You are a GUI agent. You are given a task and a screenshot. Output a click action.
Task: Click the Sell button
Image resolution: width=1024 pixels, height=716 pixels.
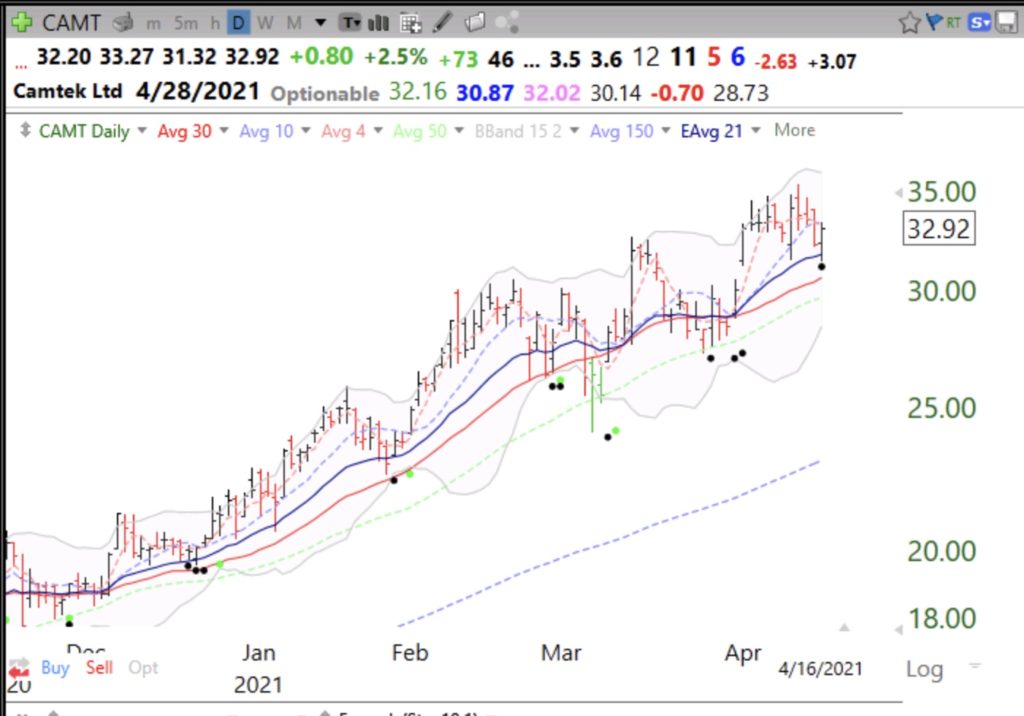99,667
